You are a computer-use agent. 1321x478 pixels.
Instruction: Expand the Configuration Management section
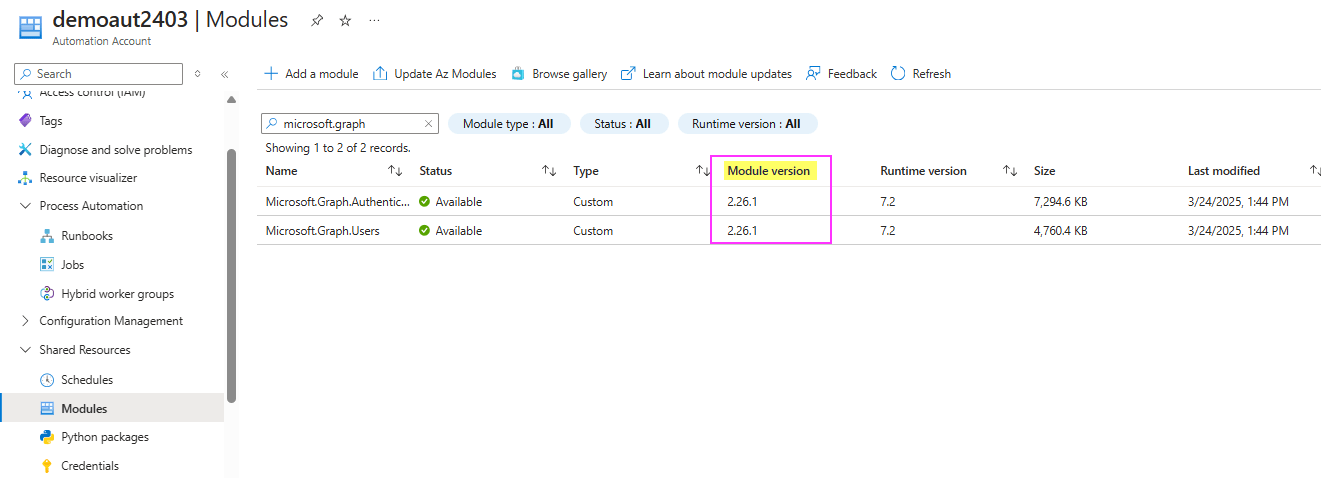click(x=25, y=321)
